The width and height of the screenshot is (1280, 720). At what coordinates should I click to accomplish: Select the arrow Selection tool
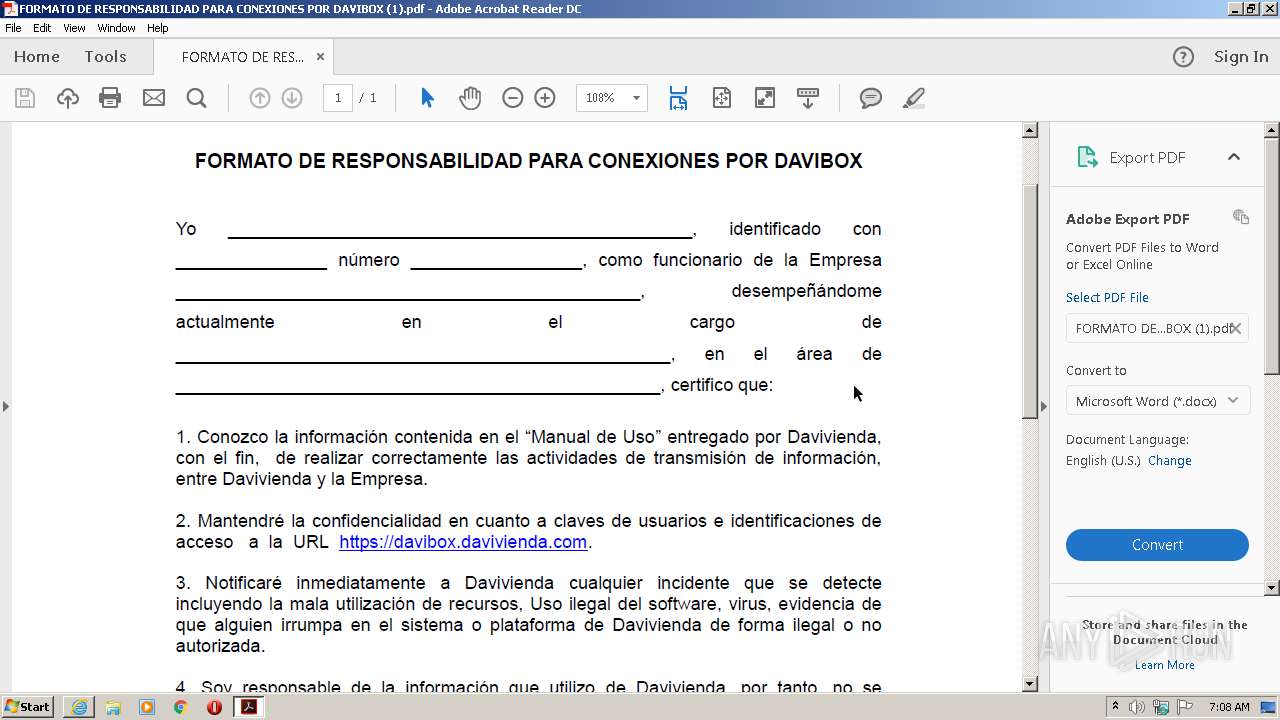click(x=428, y=98)
